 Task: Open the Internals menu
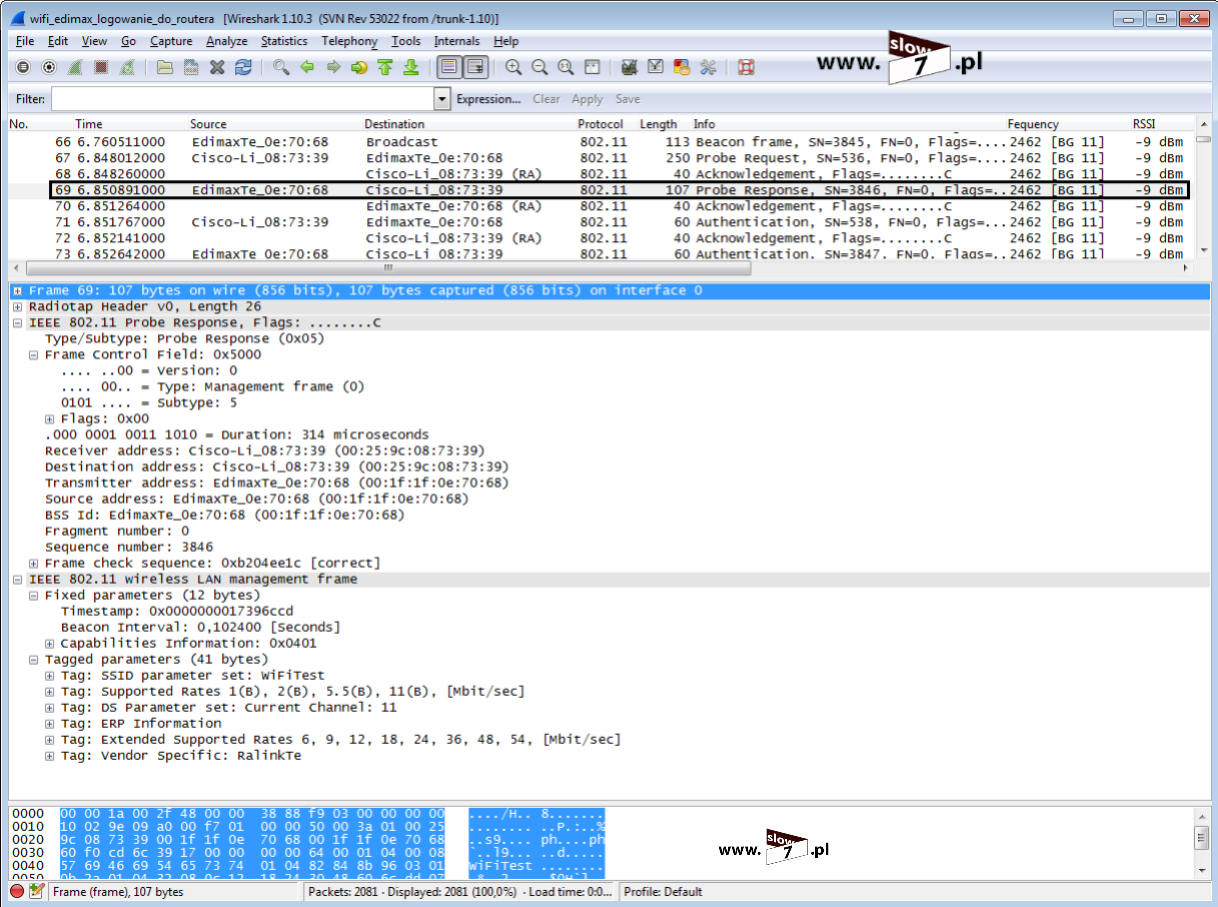coord(456,41)
